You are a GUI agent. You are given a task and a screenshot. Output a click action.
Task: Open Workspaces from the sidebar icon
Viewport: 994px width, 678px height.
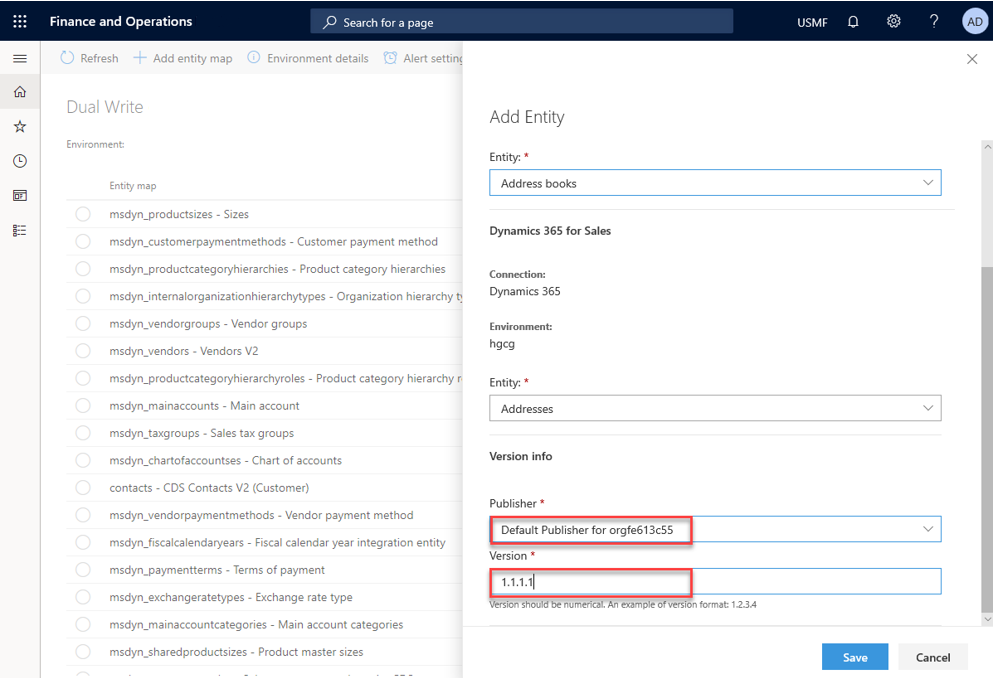tap(19, 196)
